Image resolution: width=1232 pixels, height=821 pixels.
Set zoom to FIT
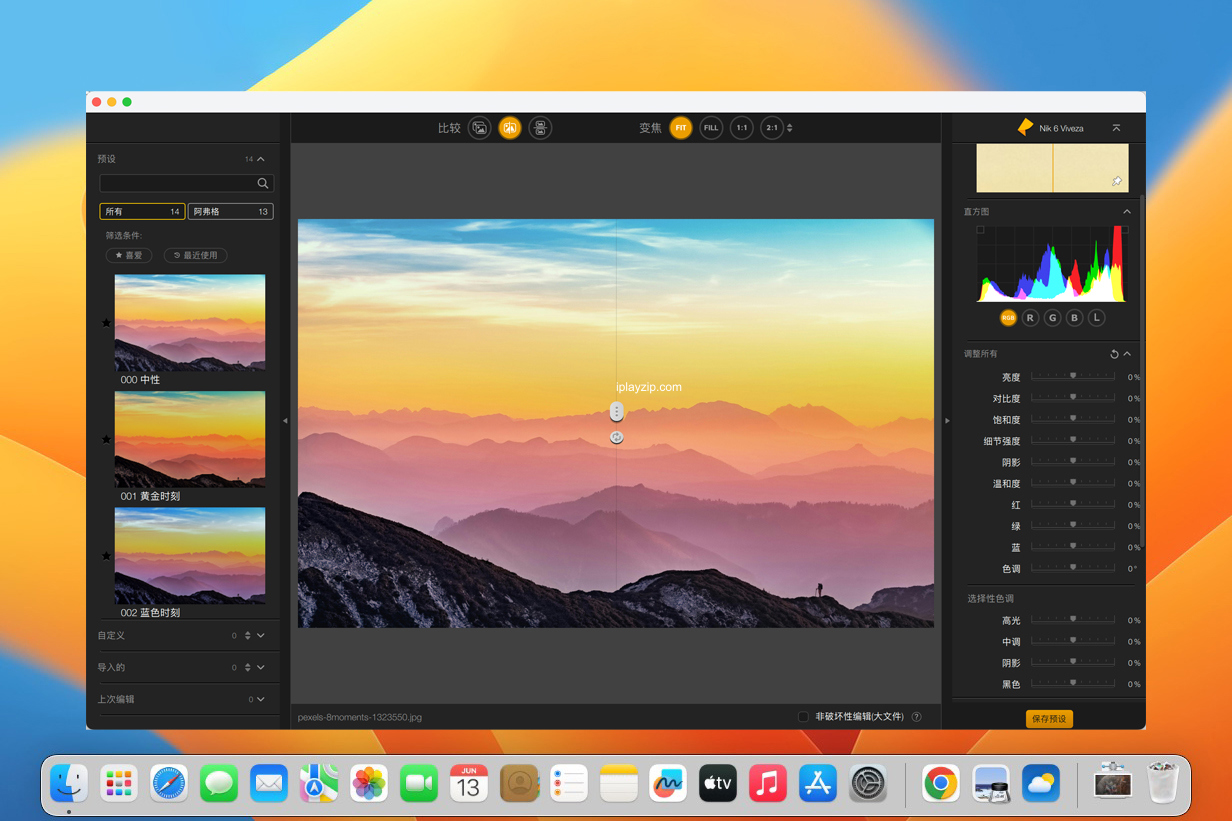(x=681, y=128)
